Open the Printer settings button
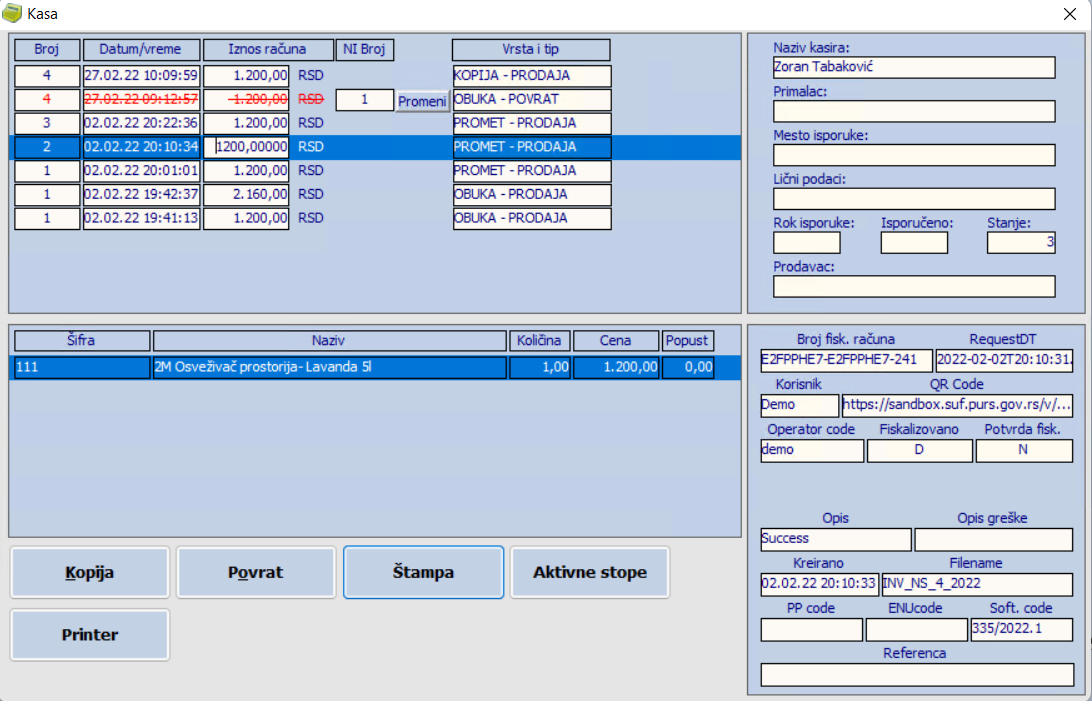This screenshot has height=701, width=1092. pos(90,635)
